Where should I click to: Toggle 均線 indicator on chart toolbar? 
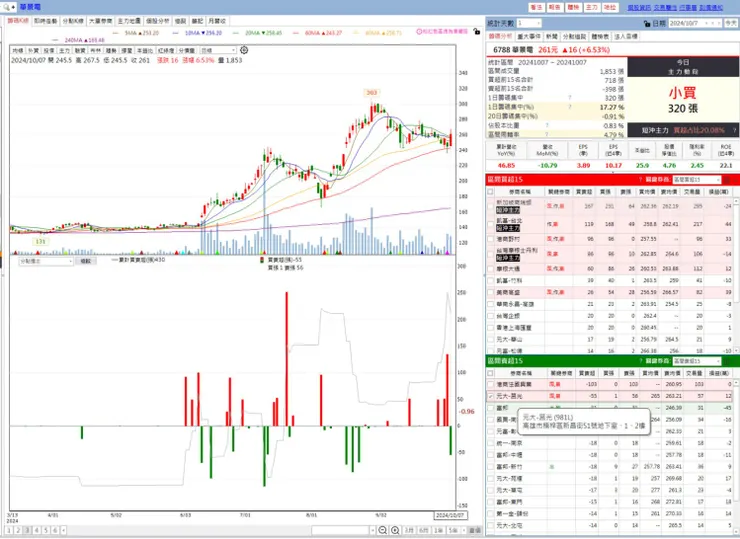(x=18, y=51)
